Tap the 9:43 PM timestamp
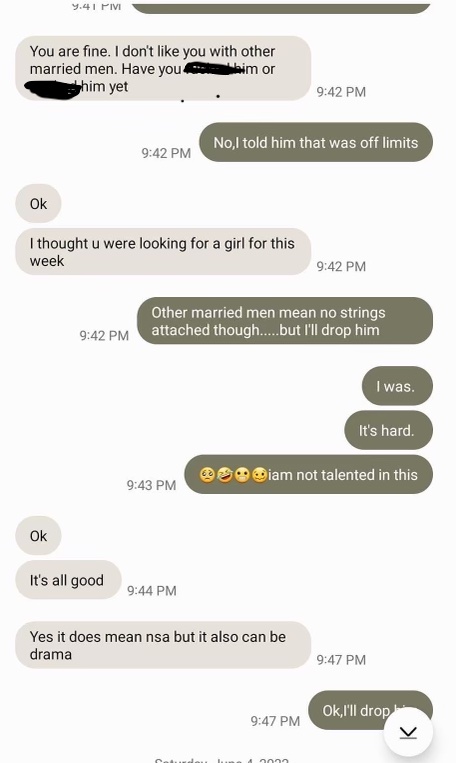Image resolution: width=456 pixels, height=763 pixels. pos(151,485)
